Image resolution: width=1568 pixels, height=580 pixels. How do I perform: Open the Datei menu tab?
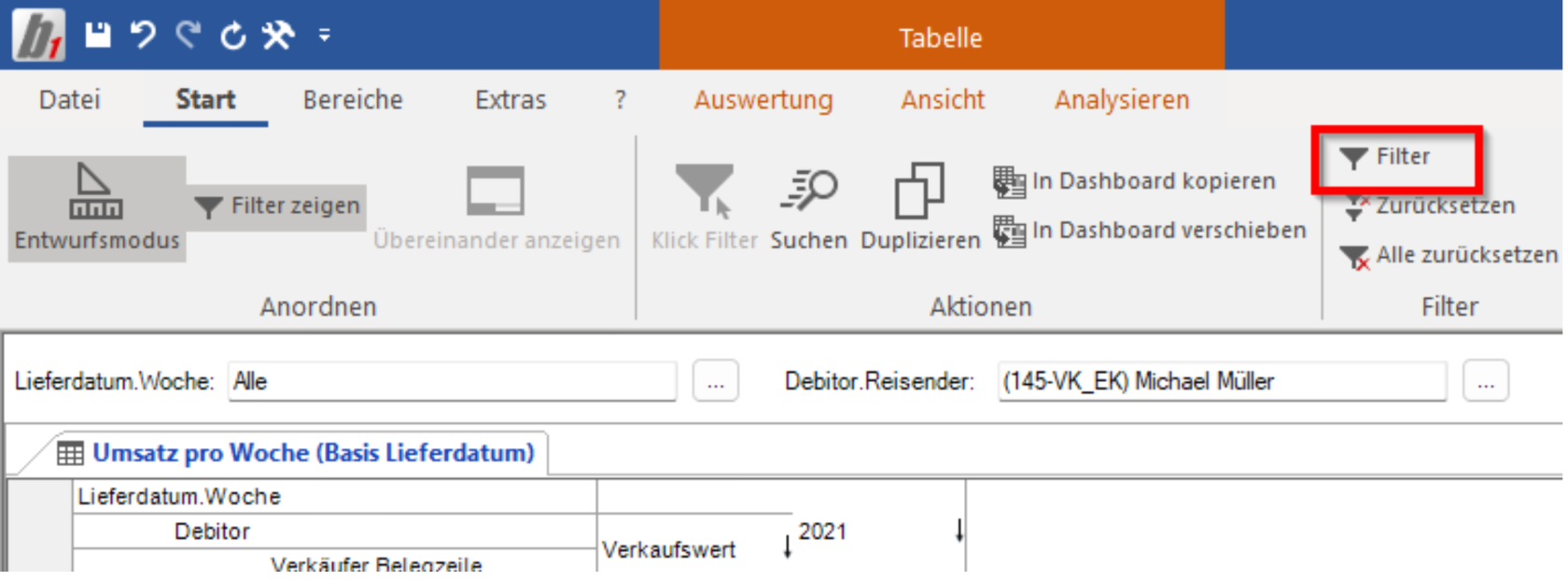[69, 100]
